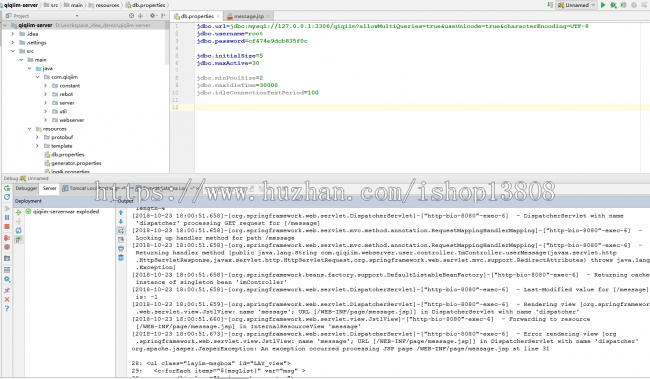The image size is (650, 379).
Task: Collapse the src folder
Action: pyautogui.click(x=13, y=51)
